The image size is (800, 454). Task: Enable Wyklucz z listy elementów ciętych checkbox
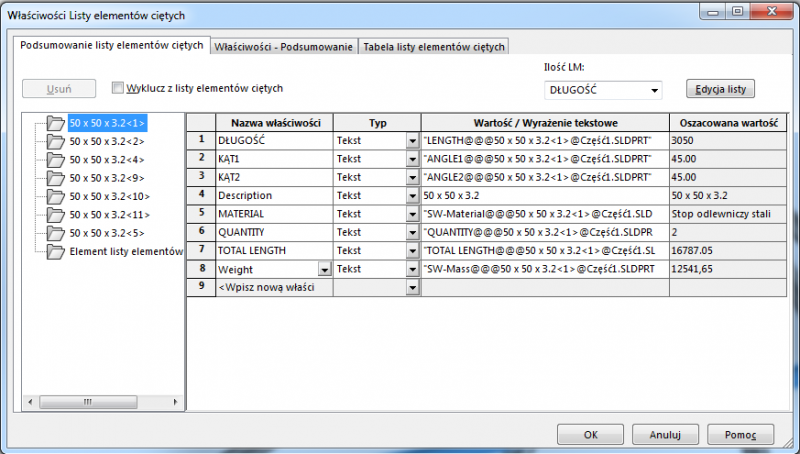click(118, 88)
